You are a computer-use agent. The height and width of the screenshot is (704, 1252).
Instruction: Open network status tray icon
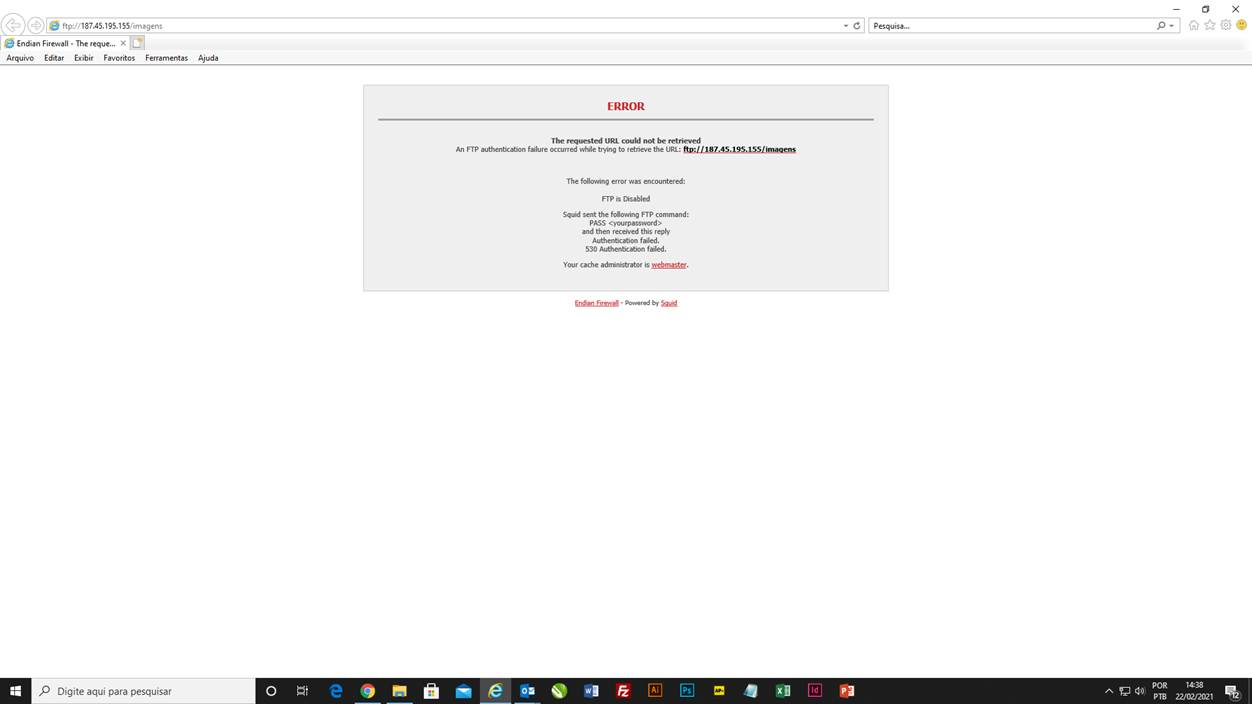click(1125, 691)
